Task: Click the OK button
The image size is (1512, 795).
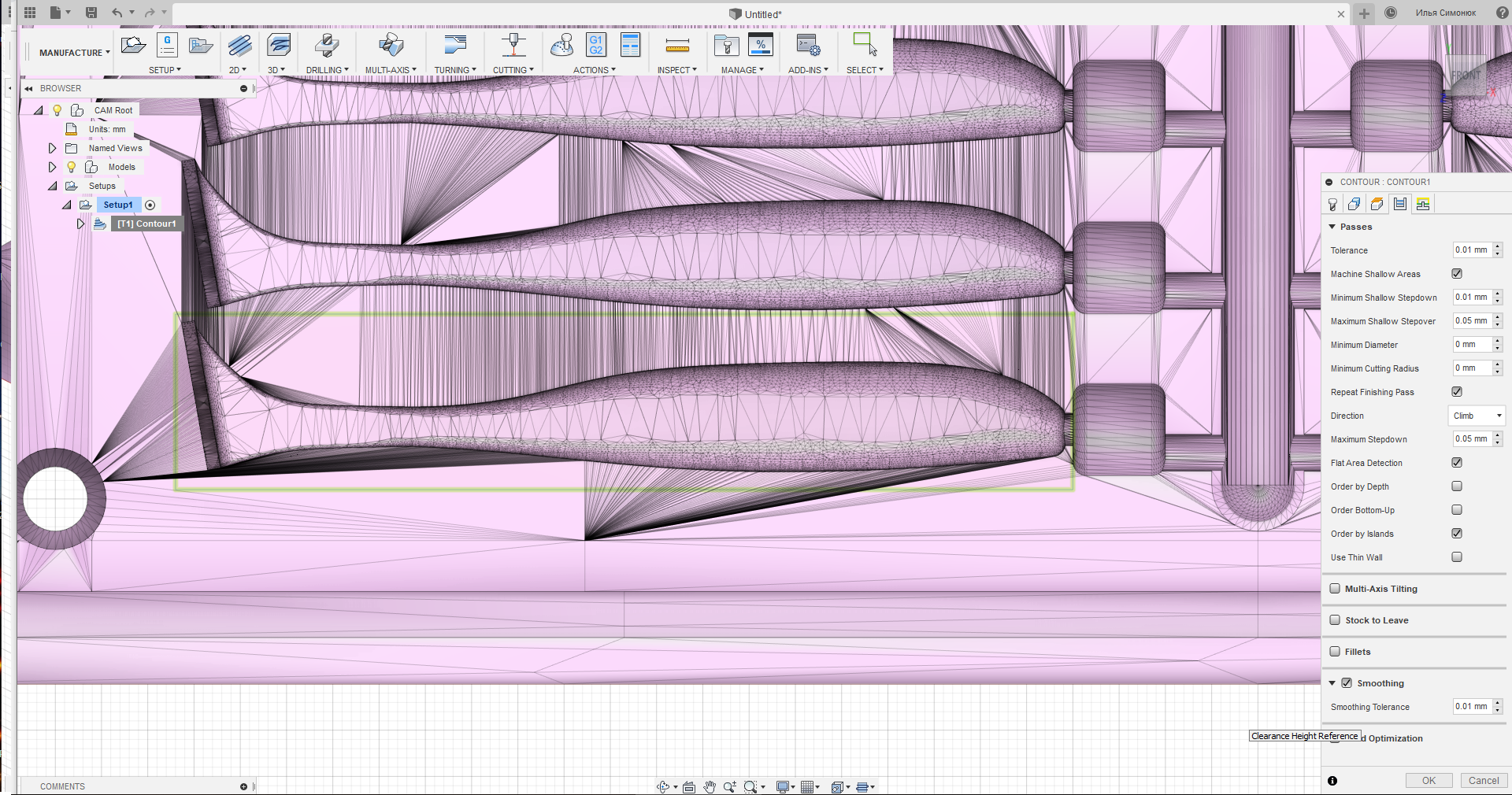Action: tap(1429, 781)
